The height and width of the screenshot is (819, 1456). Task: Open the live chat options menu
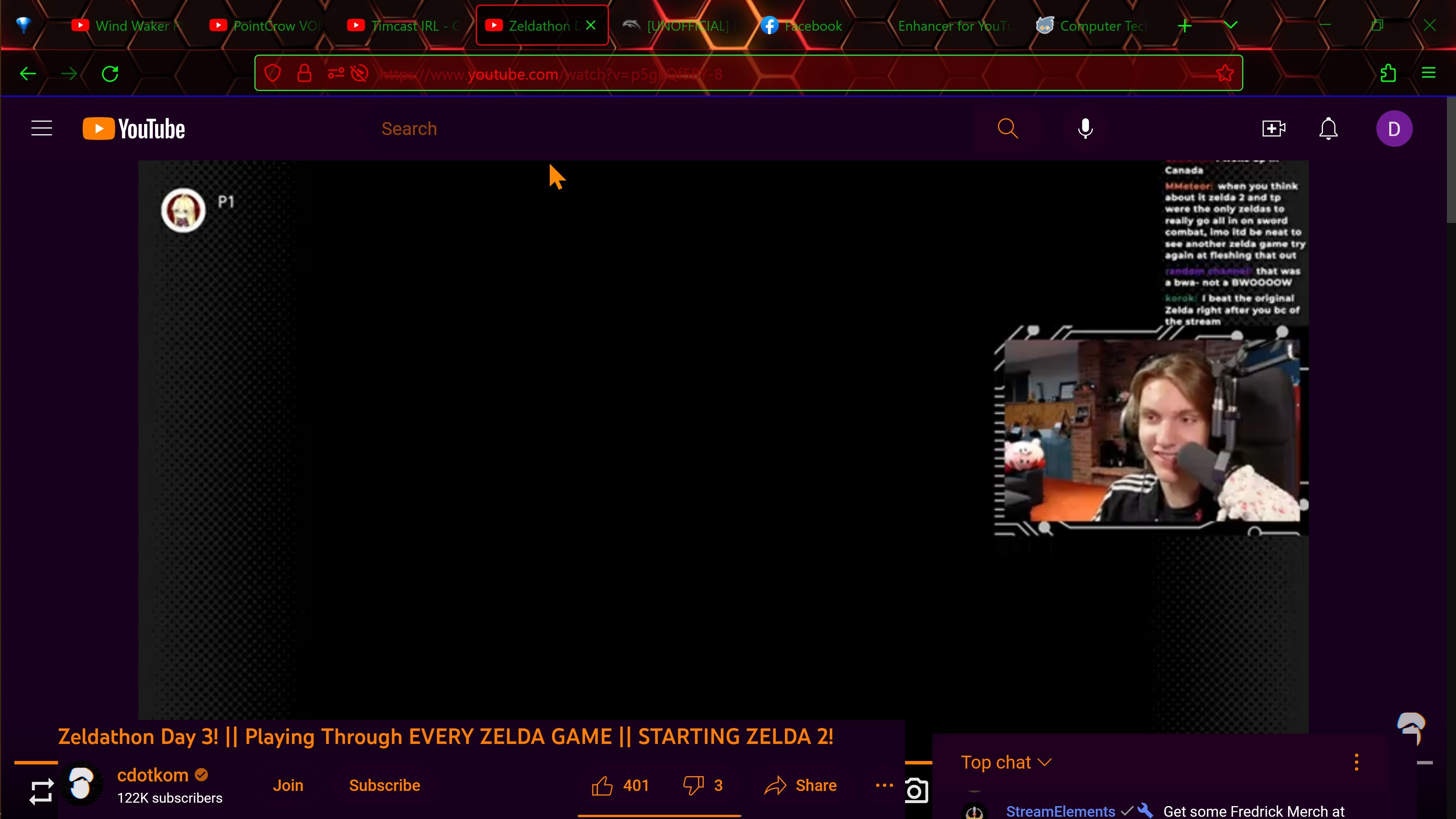click(1356, 763)
